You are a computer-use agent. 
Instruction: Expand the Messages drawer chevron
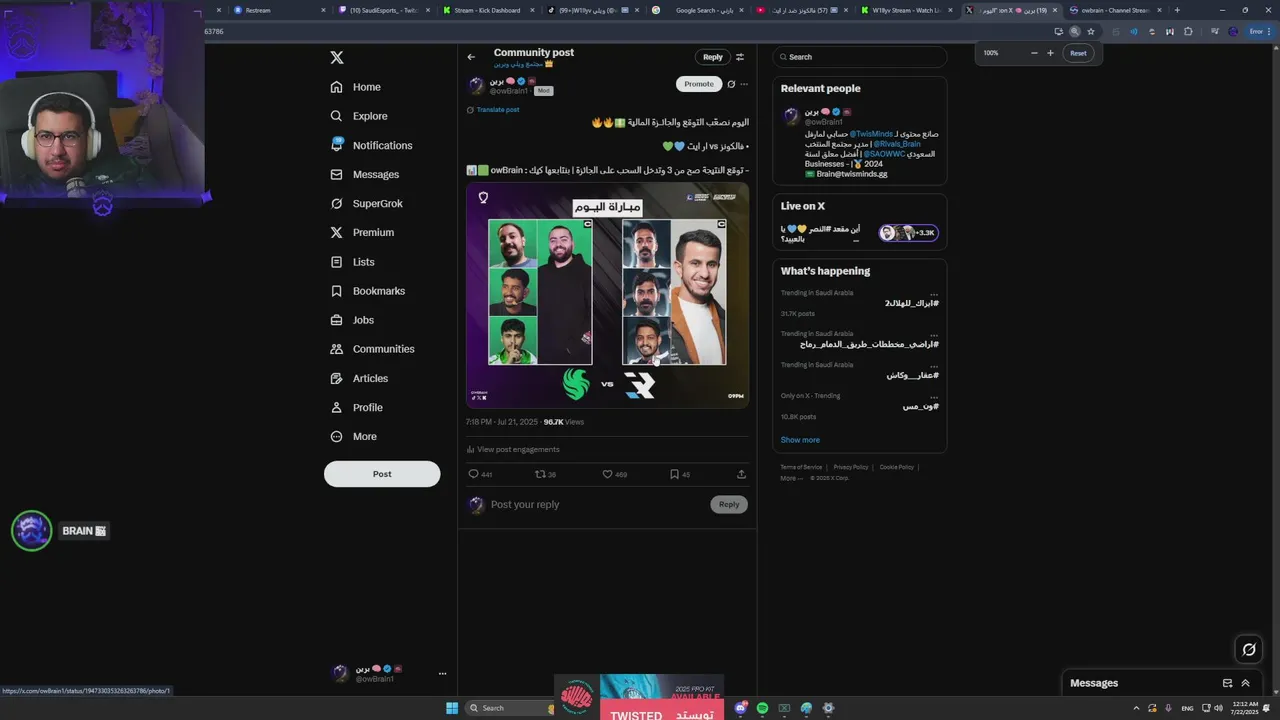1245,683
